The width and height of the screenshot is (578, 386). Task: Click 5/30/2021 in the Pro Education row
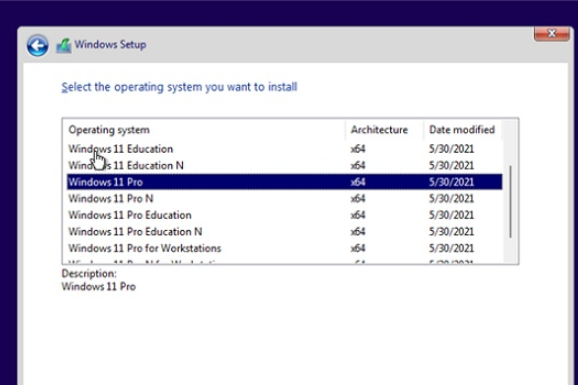click(x=451, y=215)
